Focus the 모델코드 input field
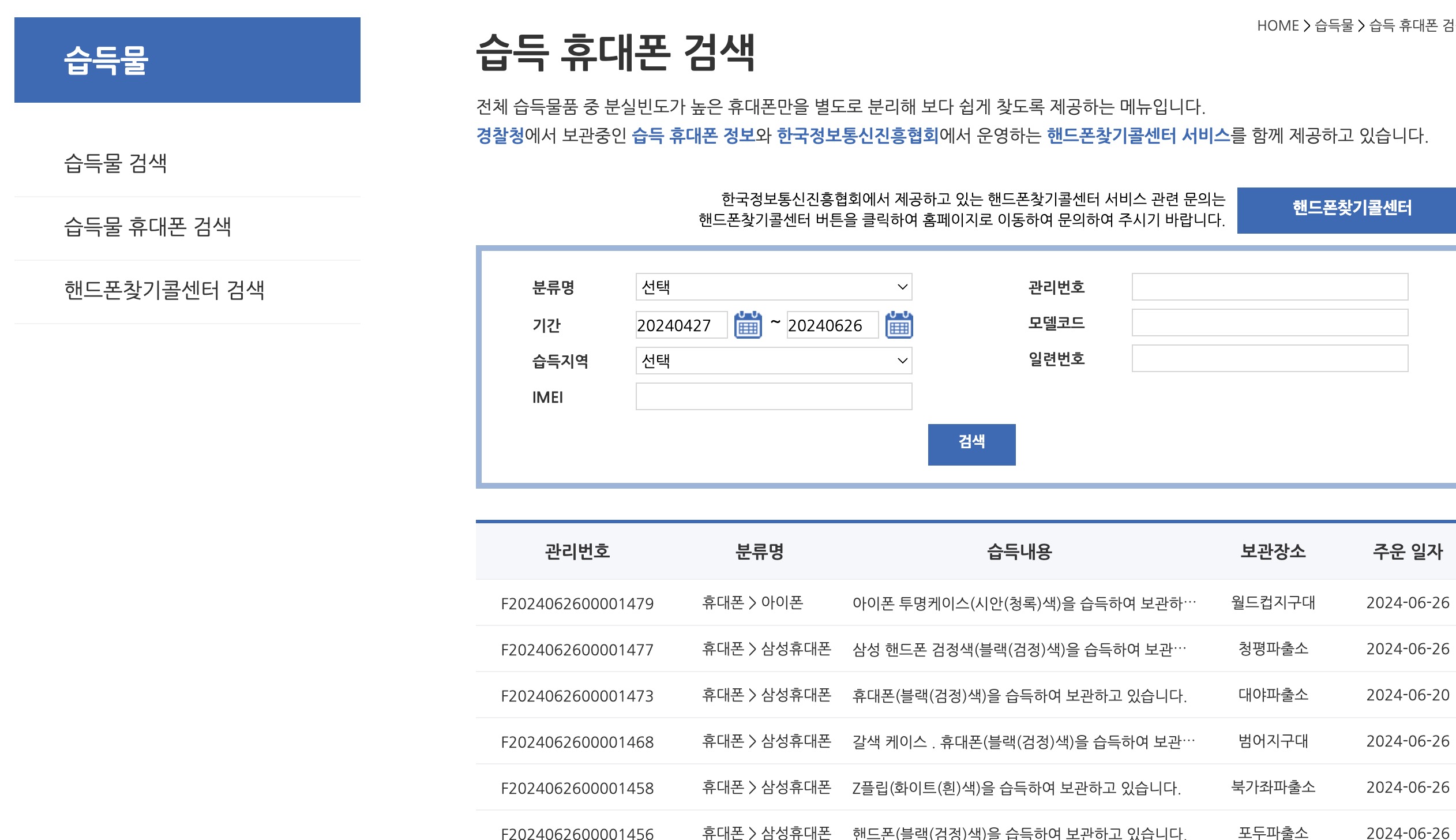 pyautogui.click(x=1269, y=323)
